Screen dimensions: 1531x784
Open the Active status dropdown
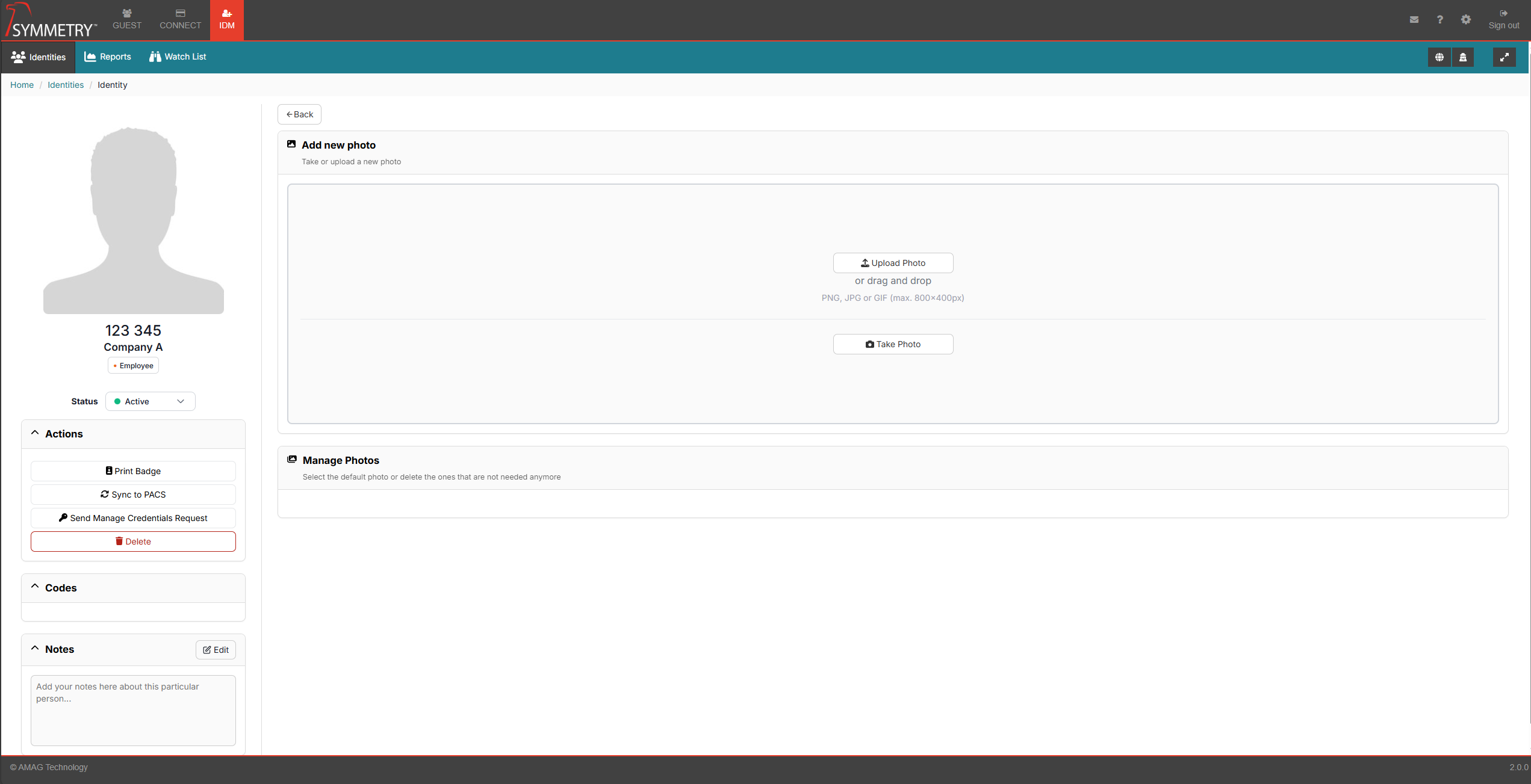click(x=151, y=401)
